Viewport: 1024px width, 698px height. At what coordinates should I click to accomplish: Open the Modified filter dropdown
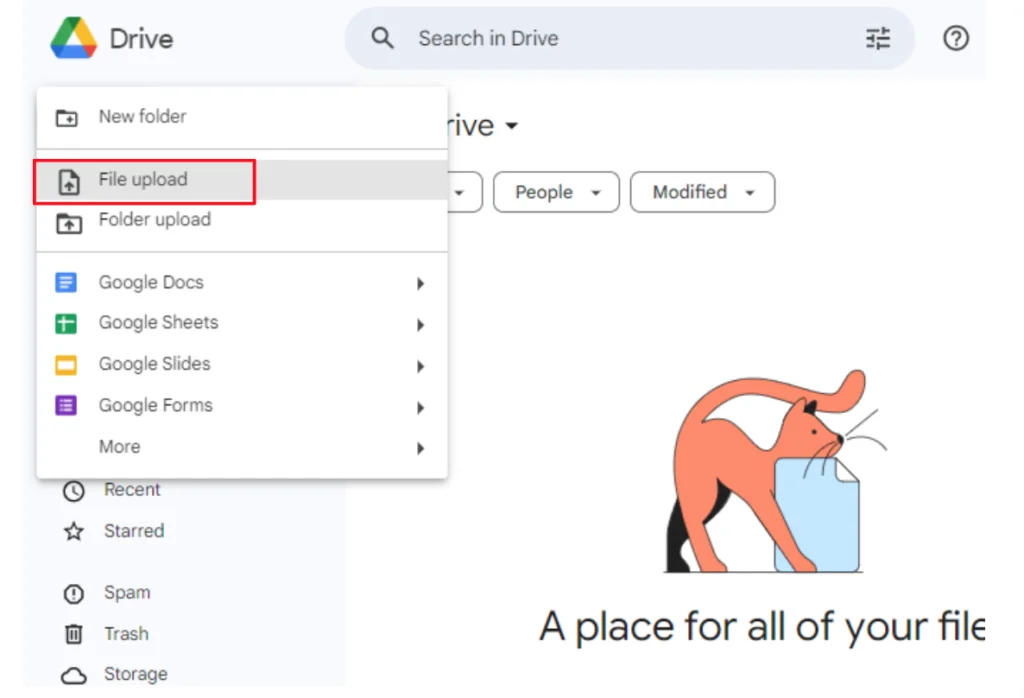click(703, 192)
